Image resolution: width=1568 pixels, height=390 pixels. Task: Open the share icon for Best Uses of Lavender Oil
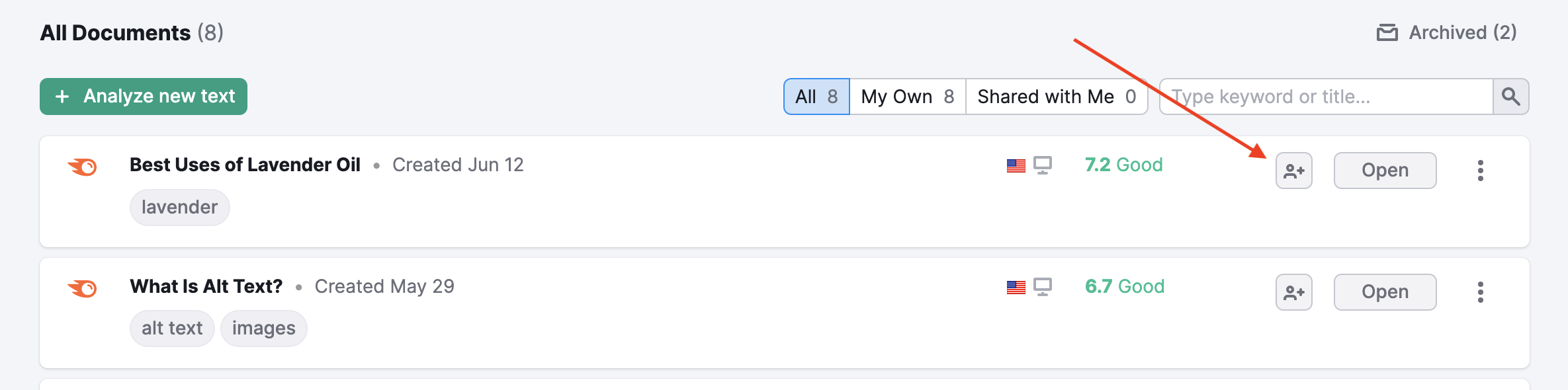[1293, 170]
